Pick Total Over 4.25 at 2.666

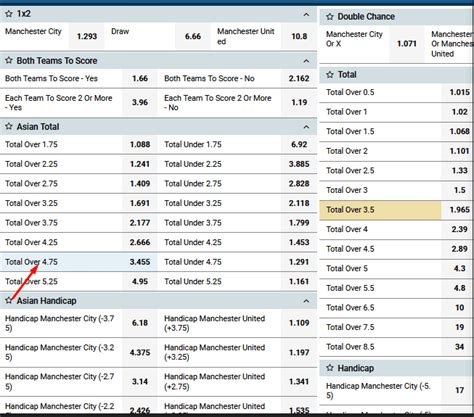(140, 242)
